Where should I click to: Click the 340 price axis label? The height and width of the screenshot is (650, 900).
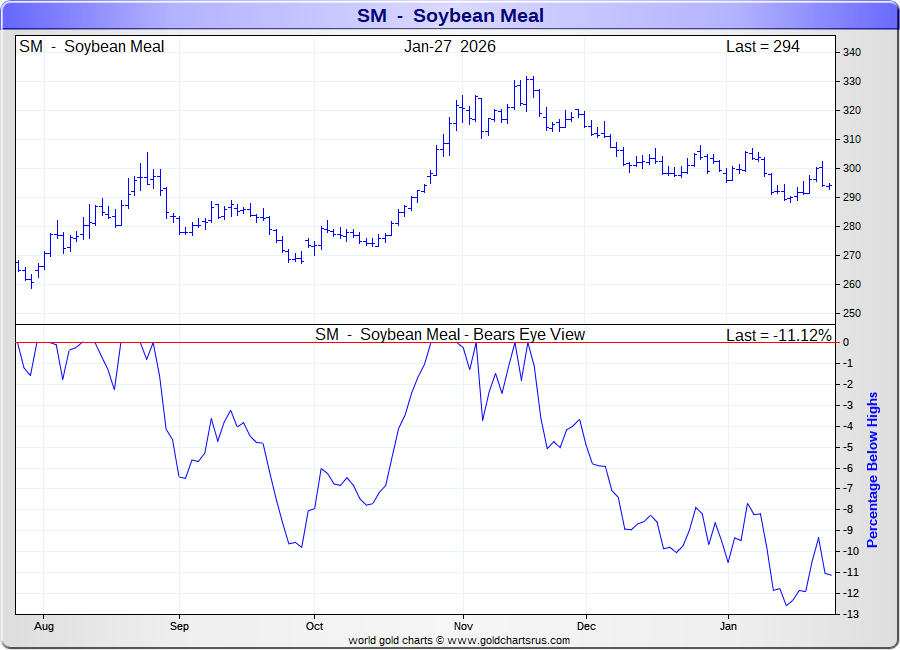pyautogui.click(x=852, y=52)
